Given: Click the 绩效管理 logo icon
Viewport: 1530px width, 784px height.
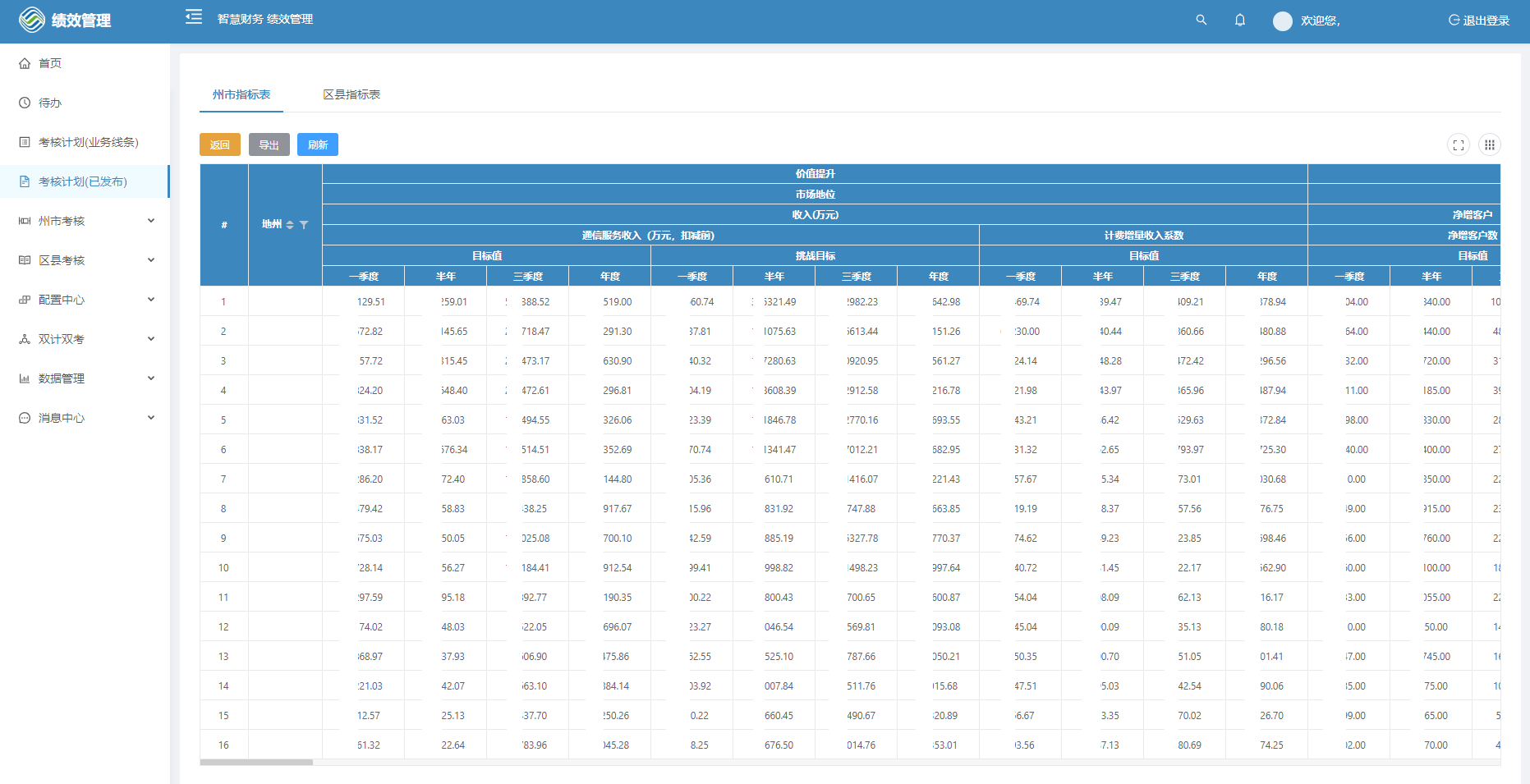Looking at the screenshot, I should pos(32,20).
